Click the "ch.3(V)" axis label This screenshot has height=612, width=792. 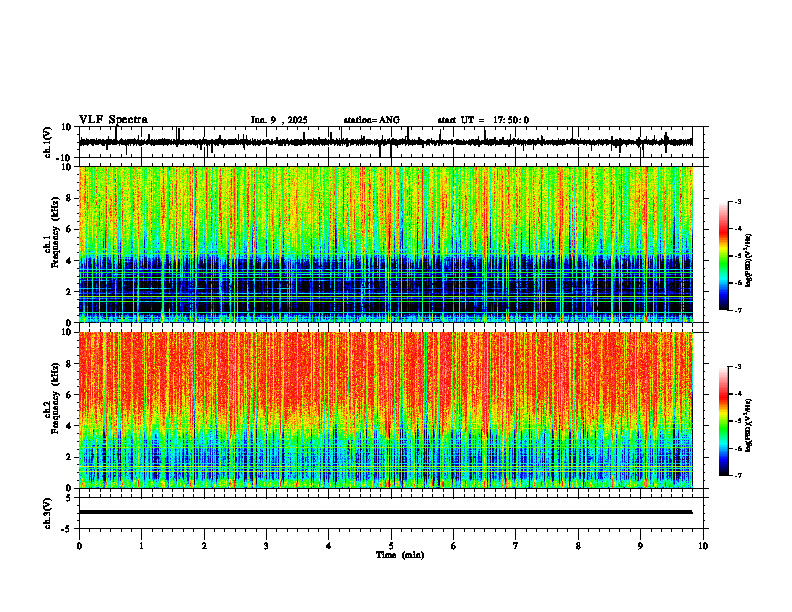48,513
